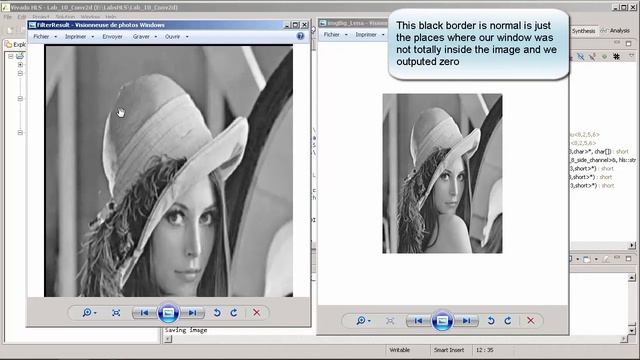Maximize the console panel at lower right
The width and height of the screenshot is (640, 360).
point(629,259)
